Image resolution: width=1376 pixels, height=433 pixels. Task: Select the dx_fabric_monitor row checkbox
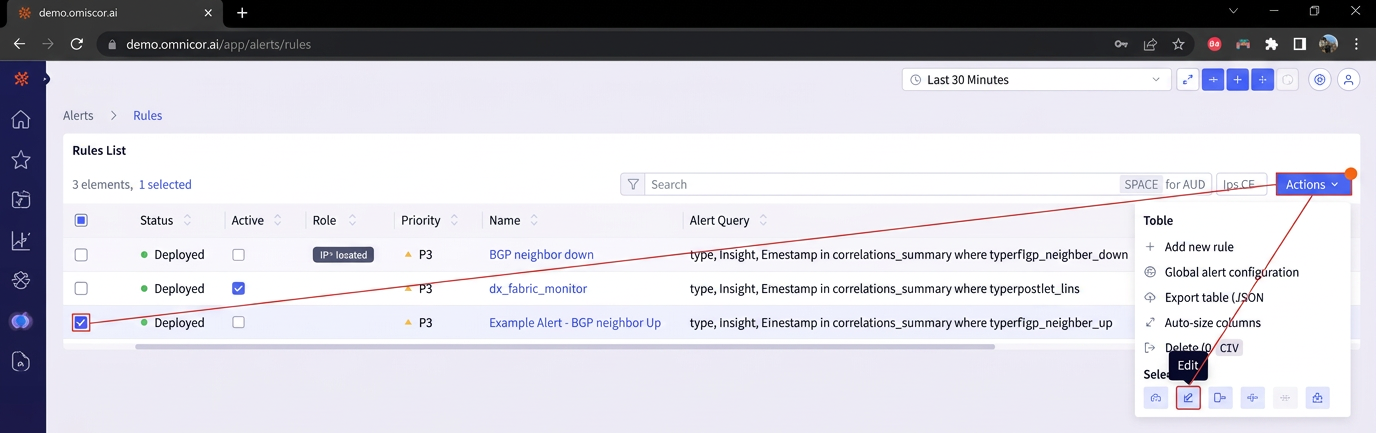point(81,289)
